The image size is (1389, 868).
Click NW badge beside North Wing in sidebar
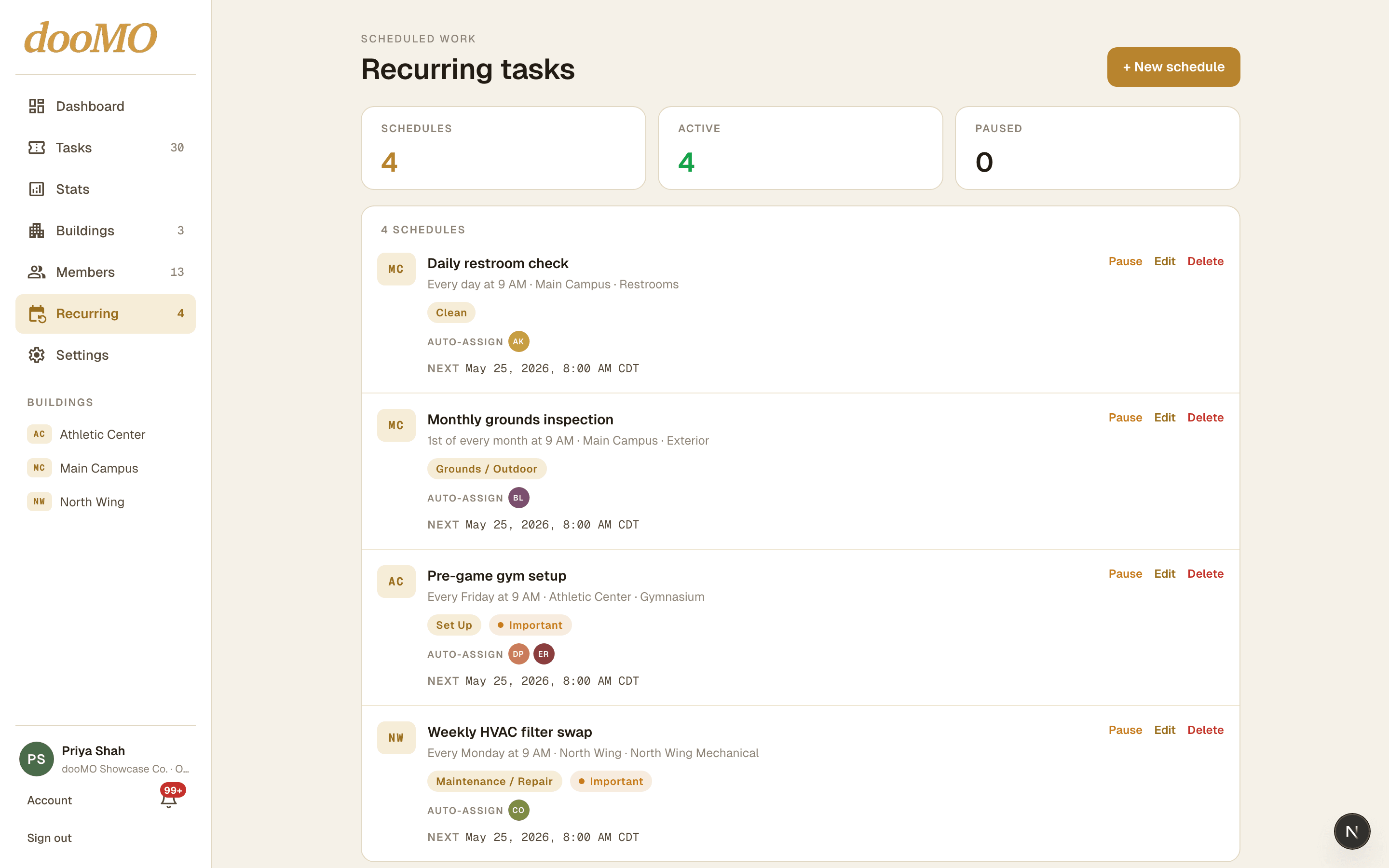click(x=39, y=502)
